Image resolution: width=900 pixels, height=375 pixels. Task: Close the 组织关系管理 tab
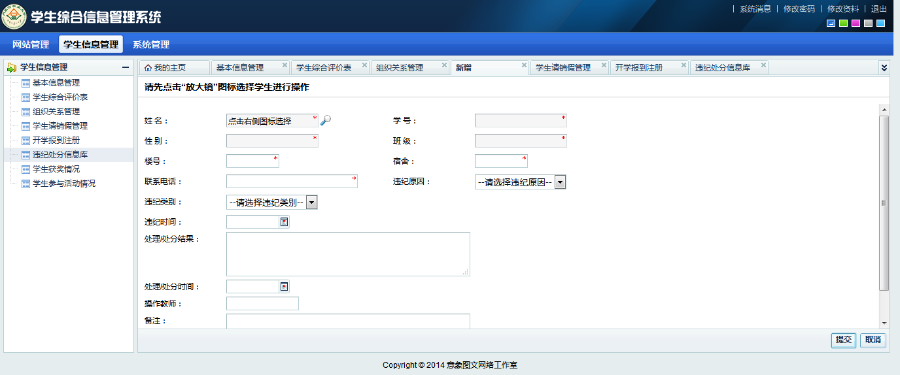444,65
